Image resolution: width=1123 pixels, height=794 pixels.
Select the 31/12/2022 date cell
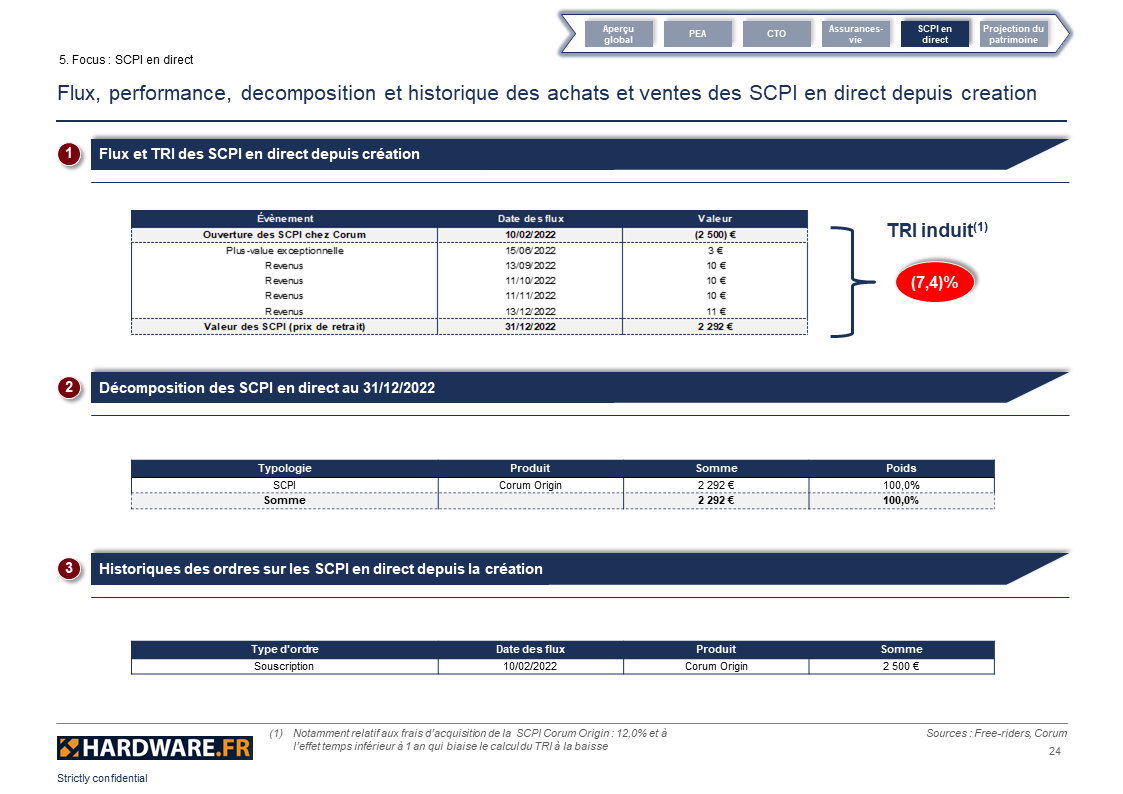tap(530, 326)
